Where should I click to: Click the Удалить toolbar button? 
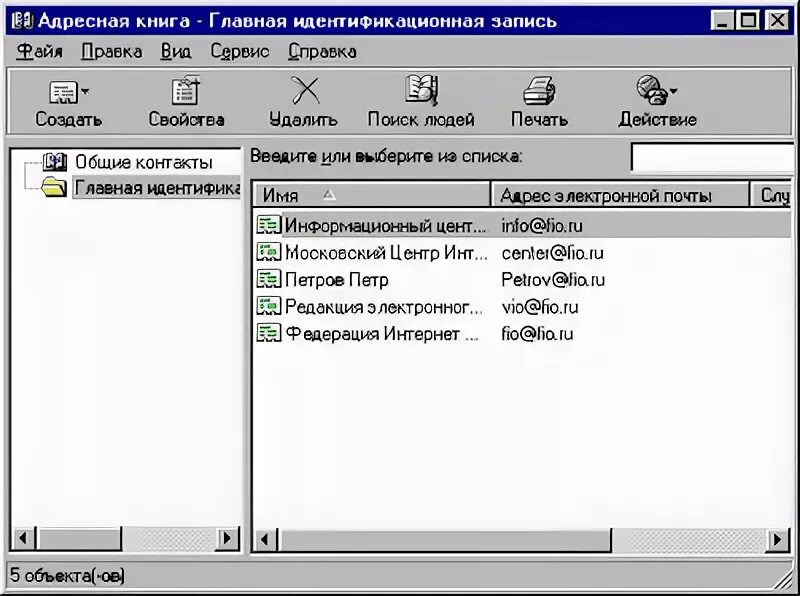pyautogui.click(x=304, y=104)
